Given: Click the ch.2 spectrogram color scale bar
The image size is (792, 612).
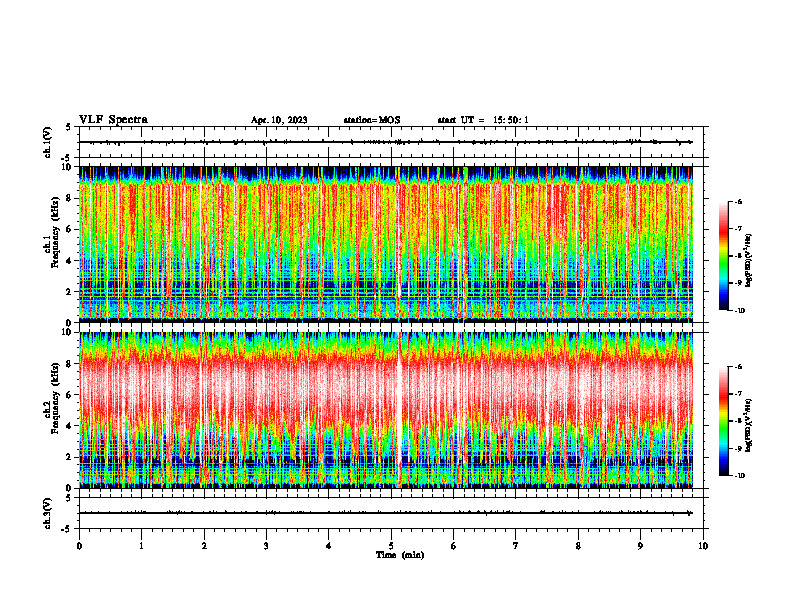Looking at the screenshot, I should [x=723, y=421].
